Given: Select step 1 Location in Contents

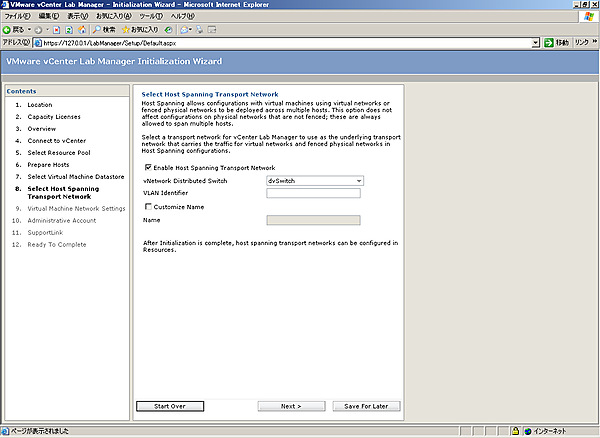Looking at the screenshot, I should pos(40,105).
